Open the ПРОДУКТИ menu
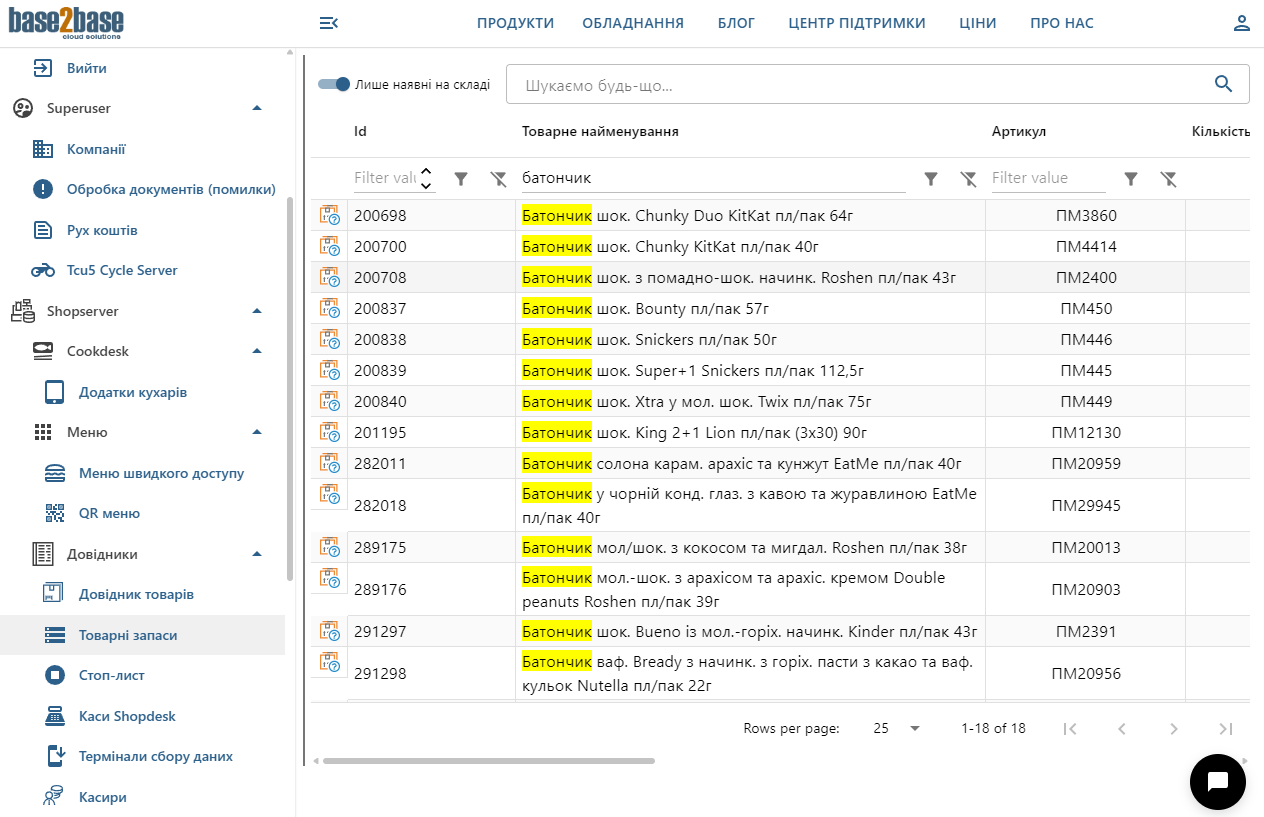This screenshot has width=1264, height=817. [x=515, y=23]
